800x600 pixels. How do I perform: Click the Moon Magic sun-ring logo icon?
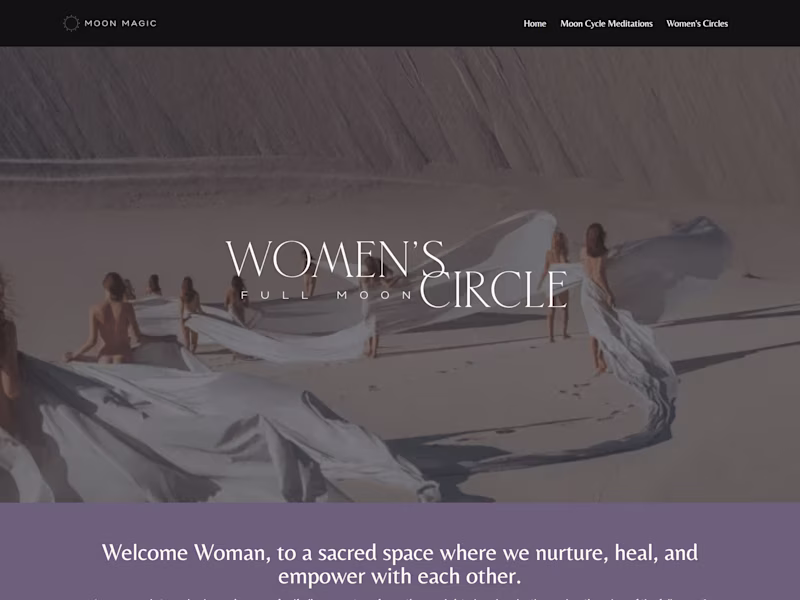pyautogui.click(x=71, y=23)
